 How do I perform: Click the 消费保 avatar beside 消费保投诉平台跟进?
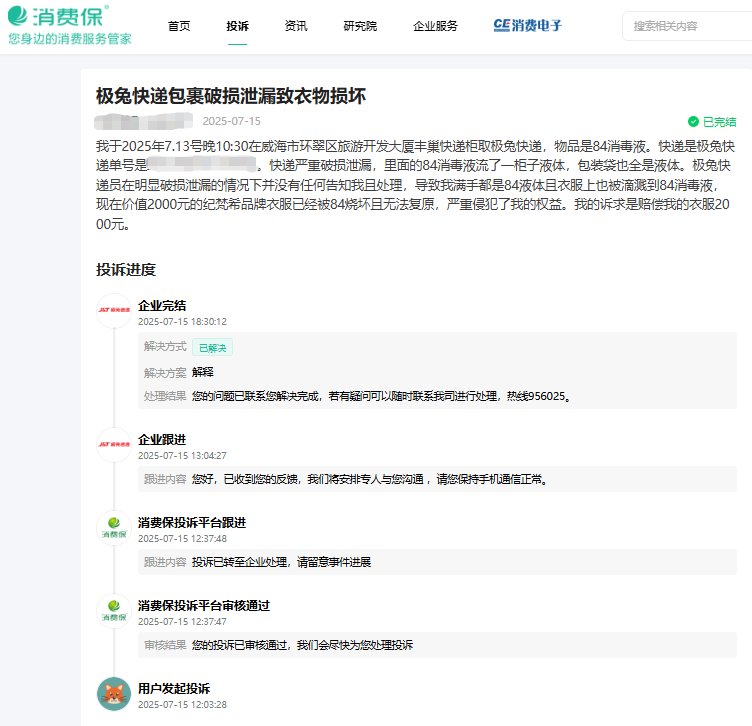tap(114, 527)
